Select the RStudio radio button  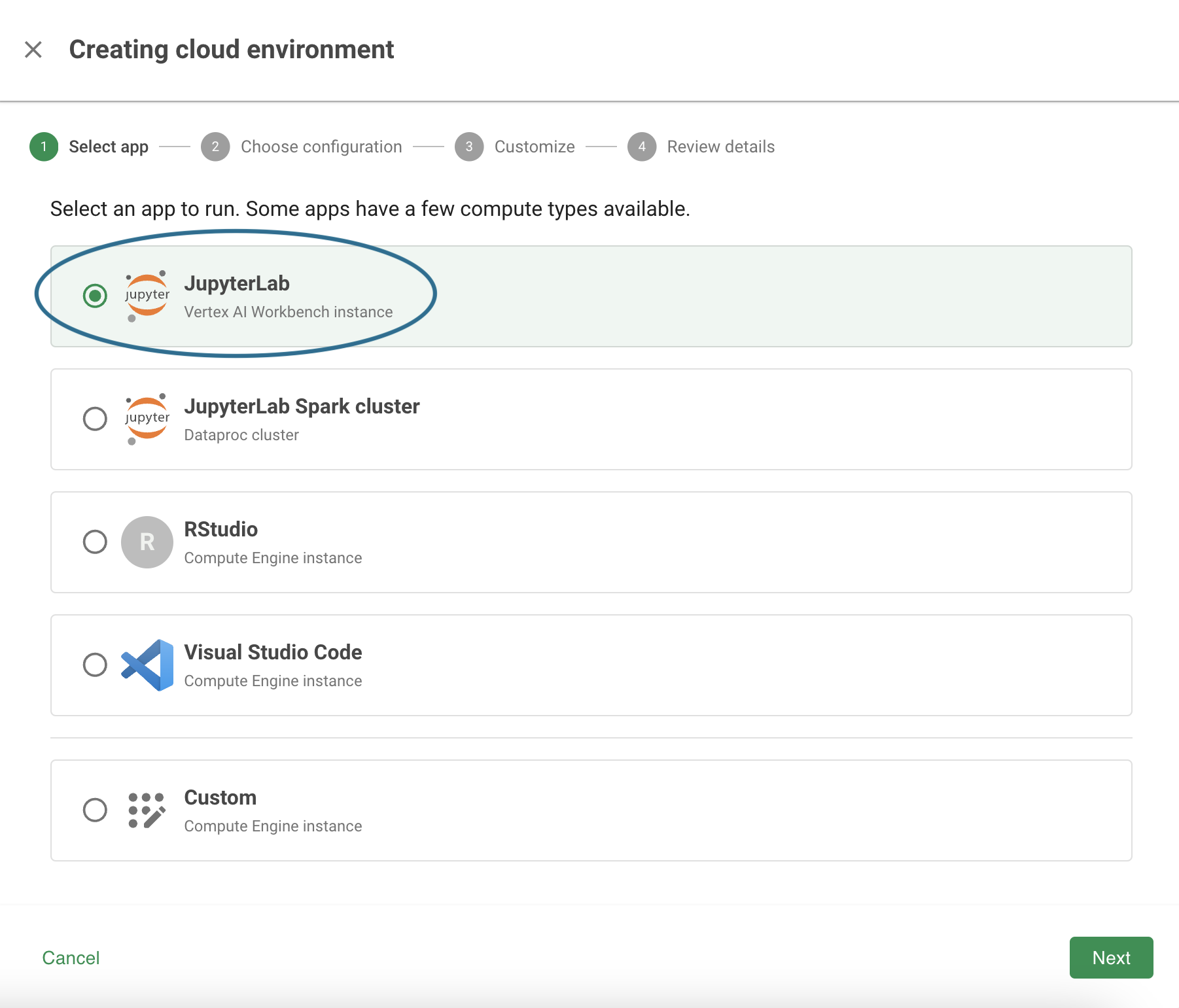[96, 542]
